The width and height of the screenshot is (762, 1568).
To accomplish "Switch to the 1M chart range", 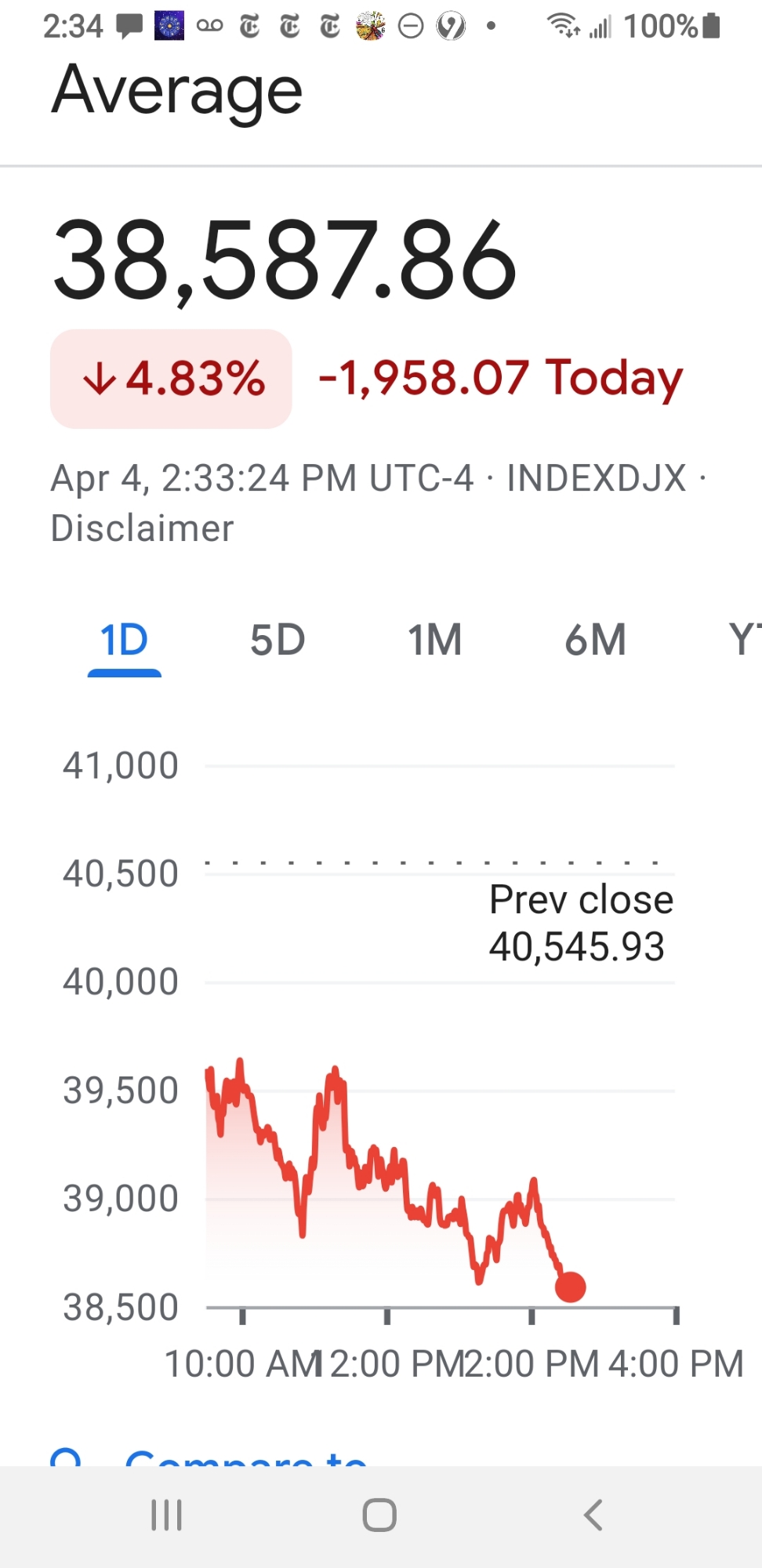I will coord(435,641).
